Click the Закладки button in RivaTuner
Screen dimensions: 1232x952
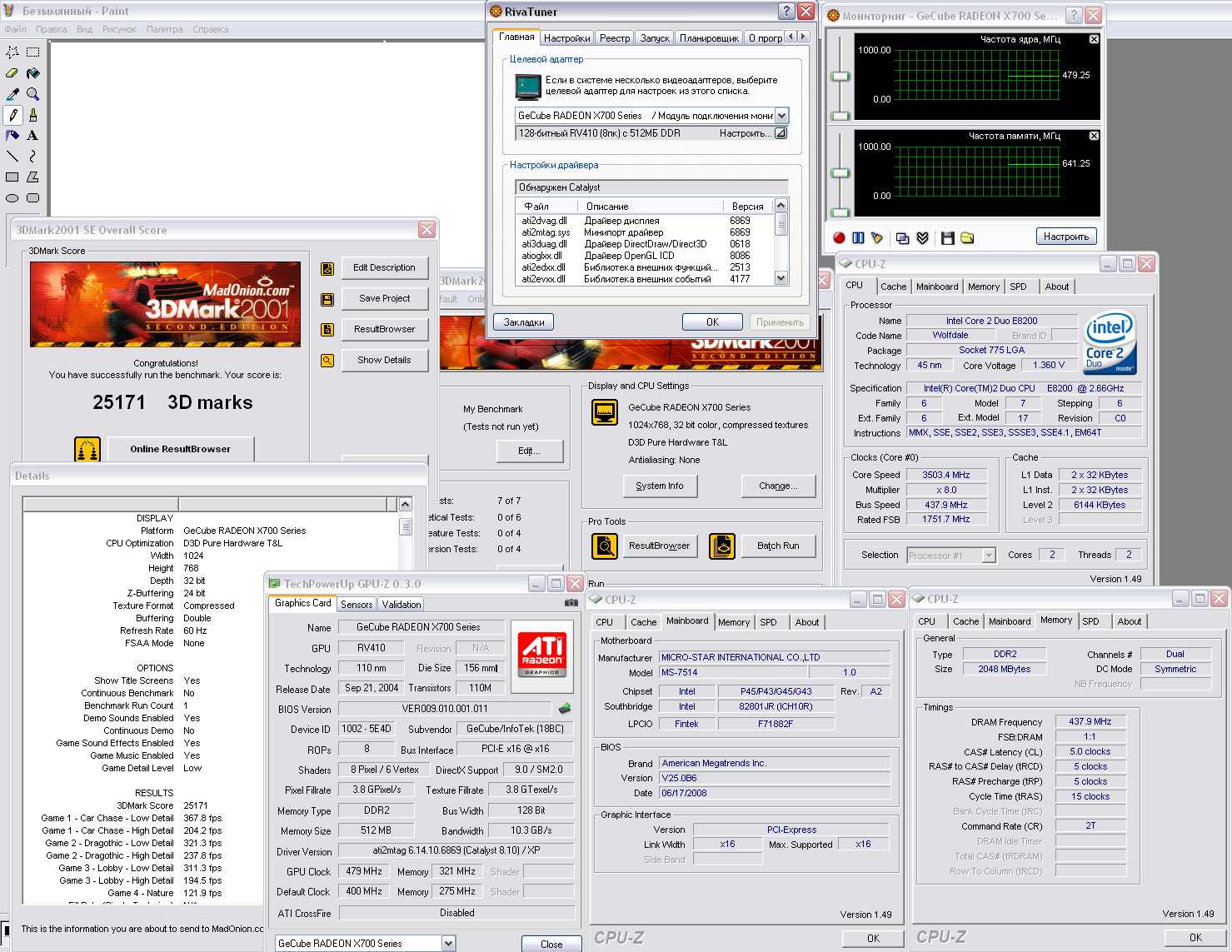[x=524, y=322]
